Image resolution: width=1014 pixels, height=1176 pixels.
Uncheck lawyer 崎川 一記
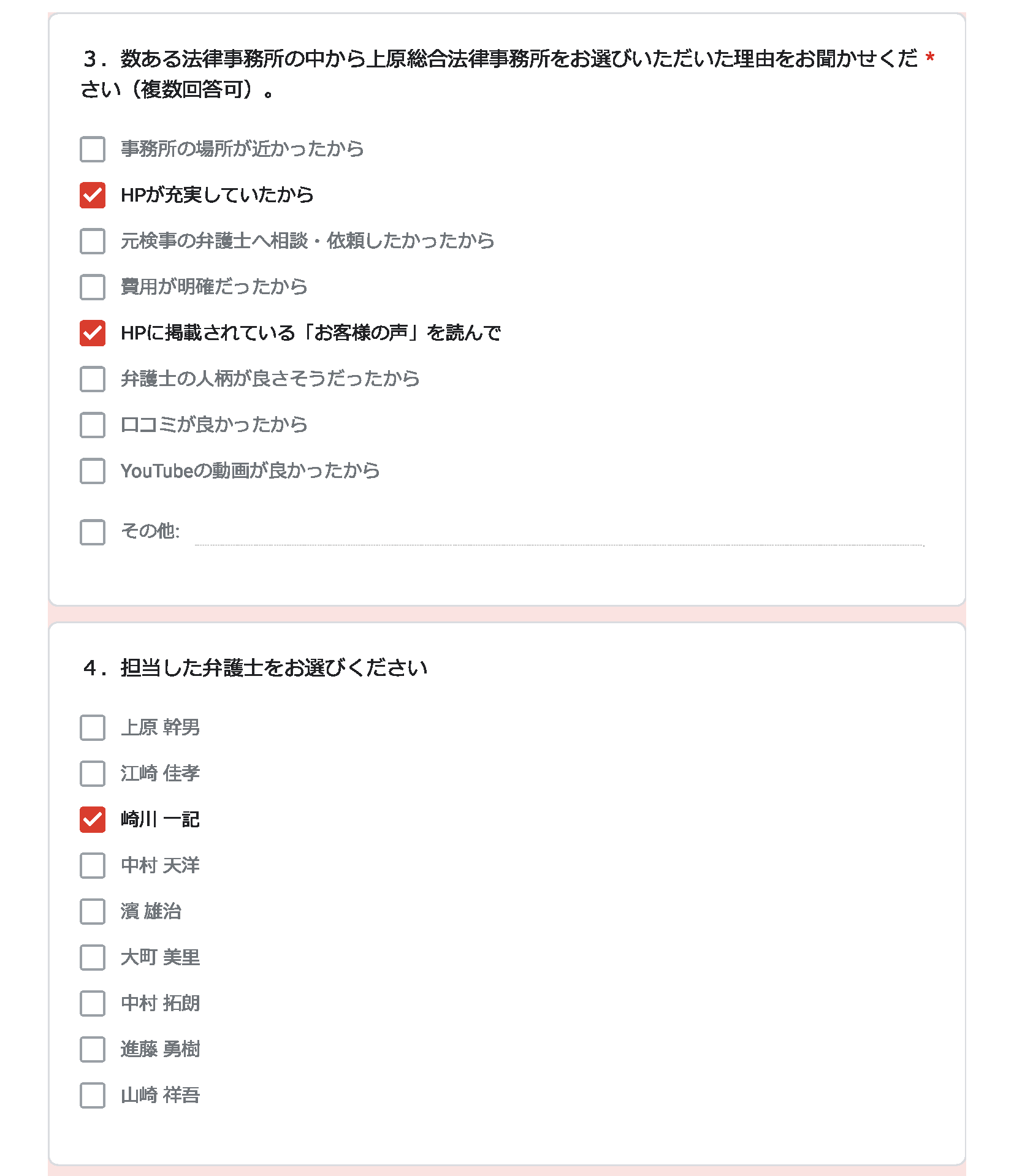click(93, 819)
